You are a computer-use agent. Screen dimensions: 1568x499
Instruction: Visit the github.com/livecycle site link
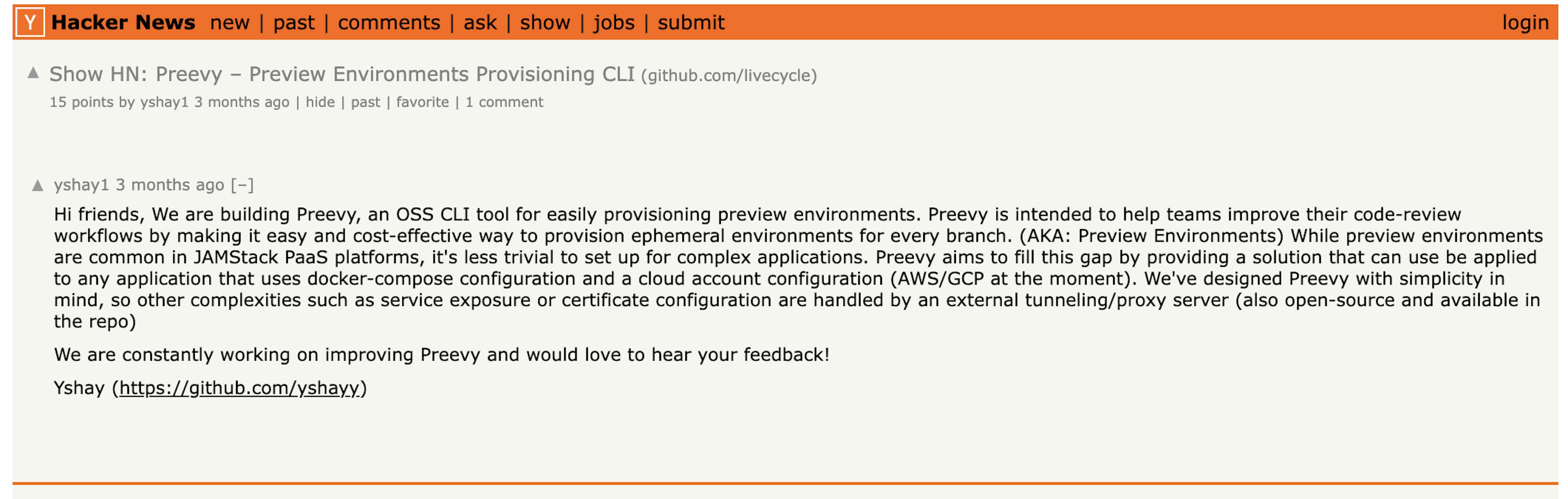coord(729,76)
